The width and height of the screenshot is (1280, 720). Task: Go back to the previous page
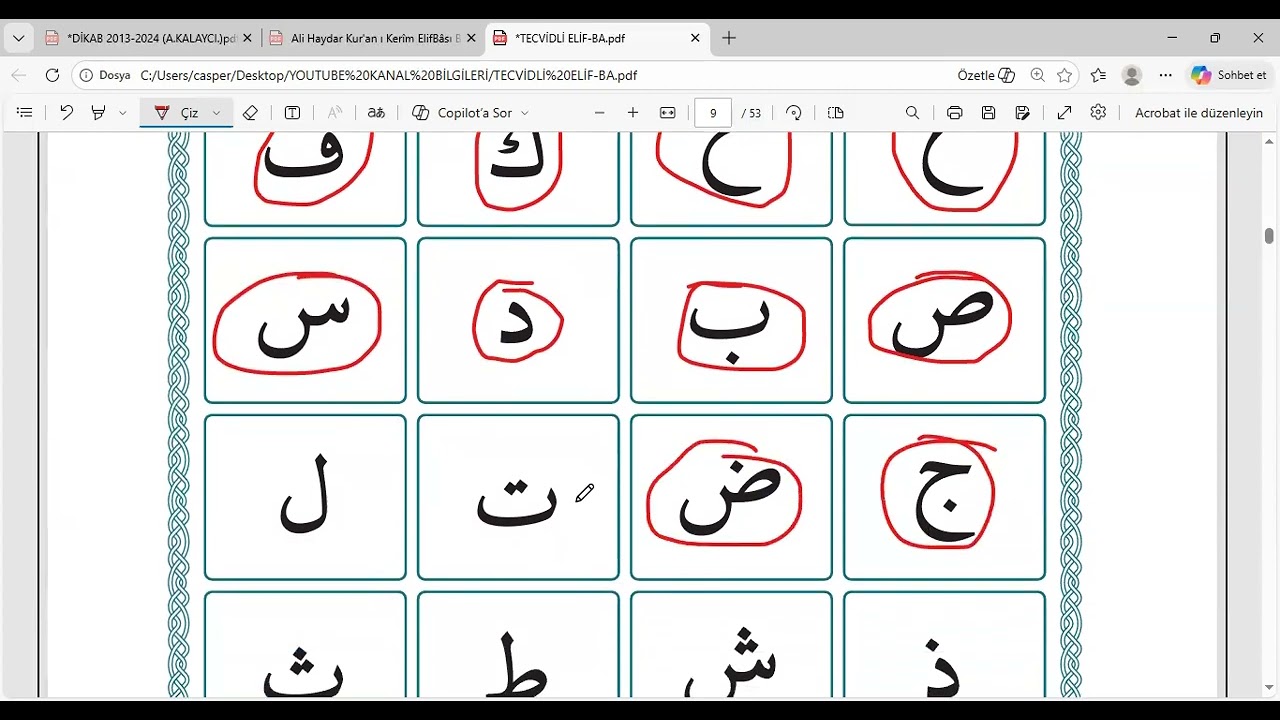click(x=19, y=75)
